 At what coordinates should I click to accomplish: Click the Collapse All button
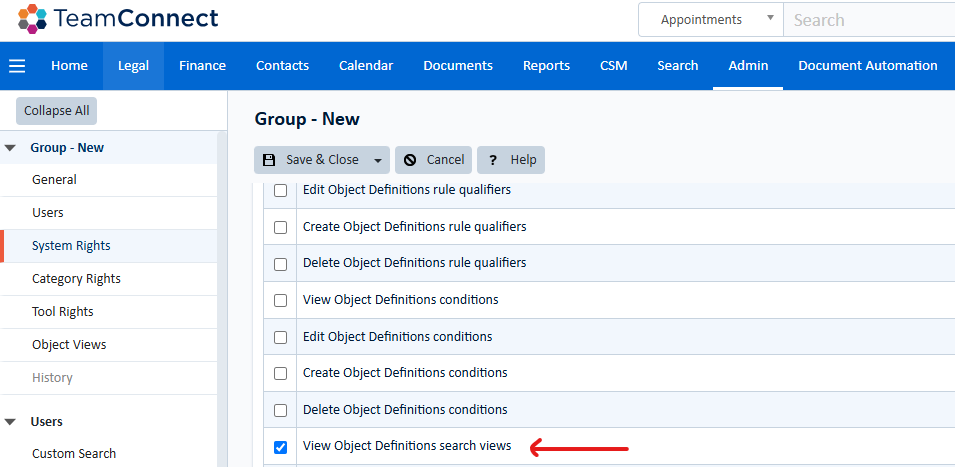click(56, 111)
